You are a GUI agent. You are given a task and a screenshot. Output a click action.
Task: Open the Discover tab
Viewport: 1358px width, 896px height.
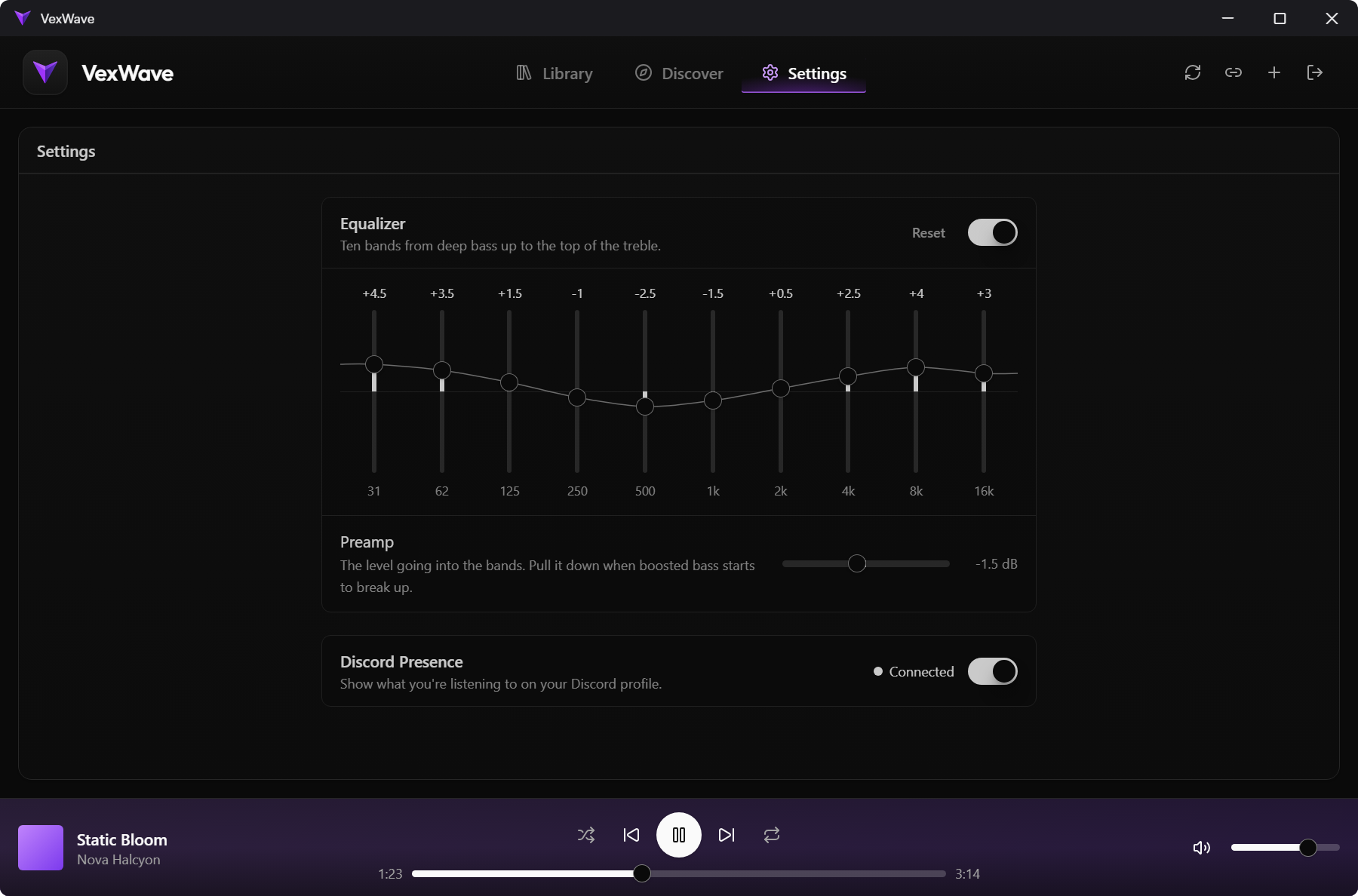pos(679,73)
